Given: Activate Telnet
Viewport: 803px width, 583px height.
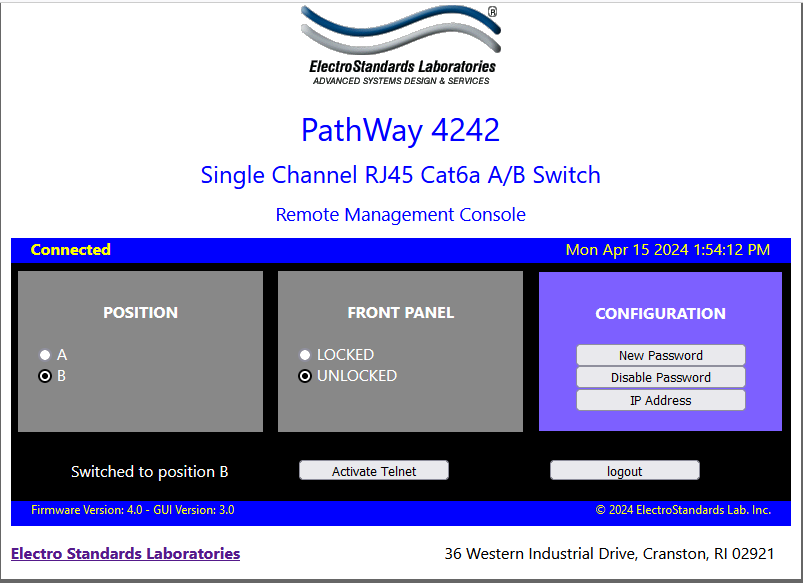Looking at the screenshot, I should (x=374, y=471).
